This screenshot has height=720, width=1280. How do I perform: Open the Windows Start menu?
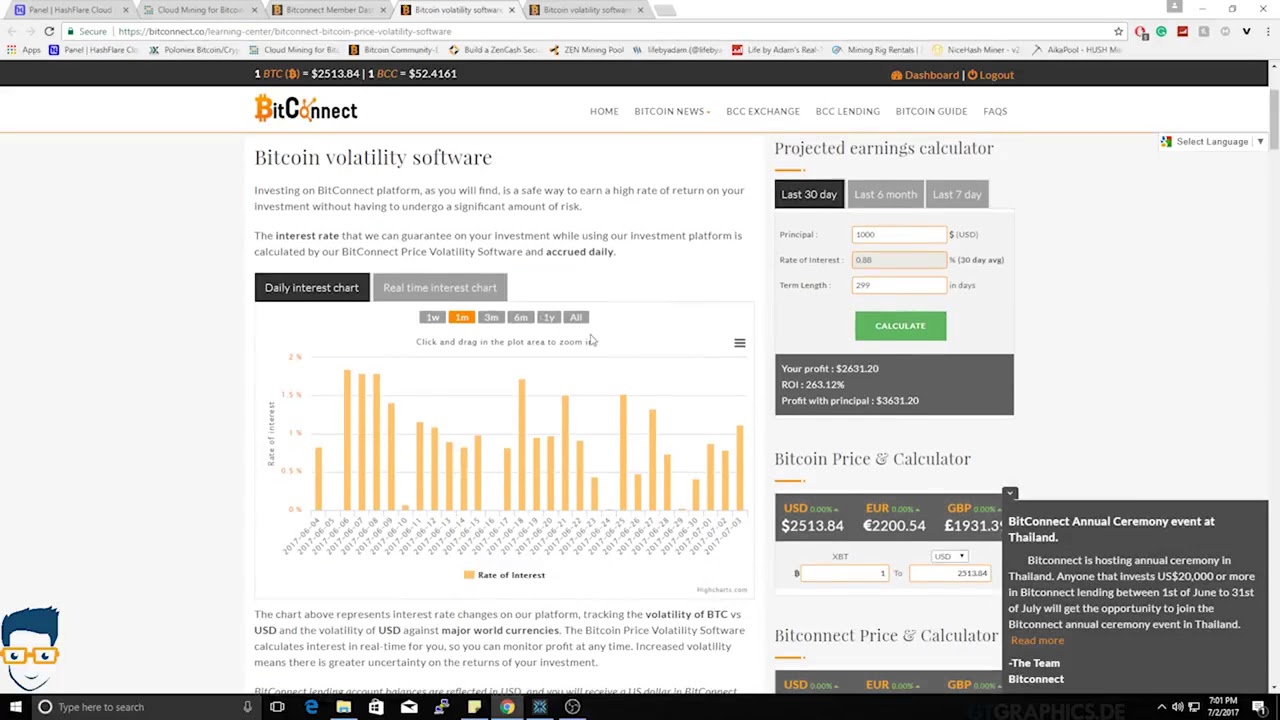[15, 707]
